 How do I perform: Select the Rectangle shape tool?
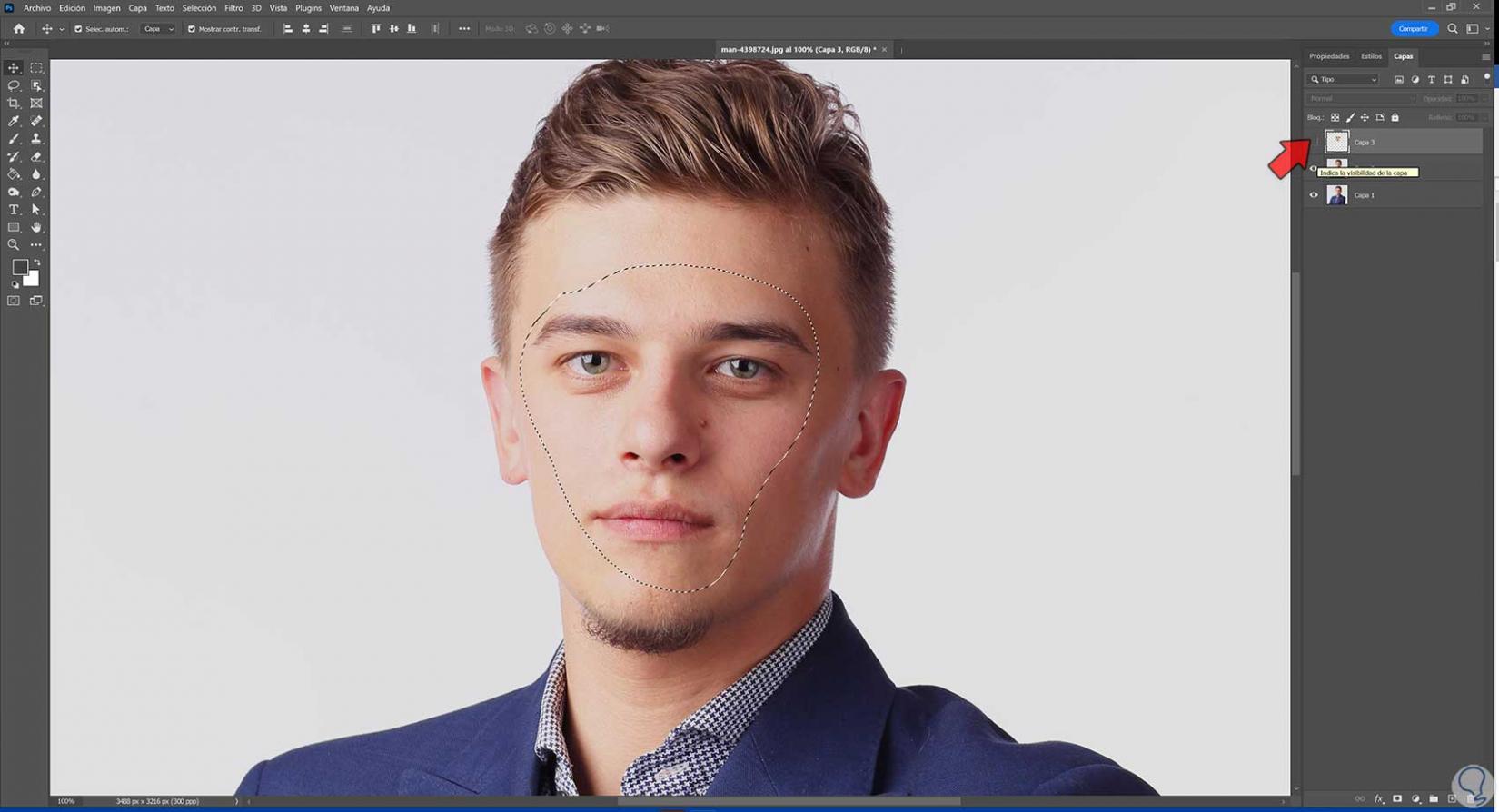tap(14, 227)
